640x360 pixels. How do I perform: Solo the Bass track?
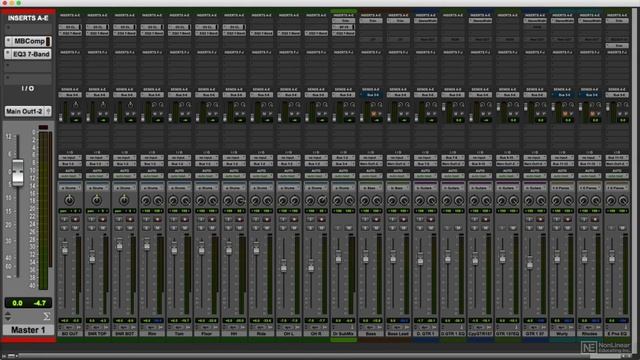(365, 228)
